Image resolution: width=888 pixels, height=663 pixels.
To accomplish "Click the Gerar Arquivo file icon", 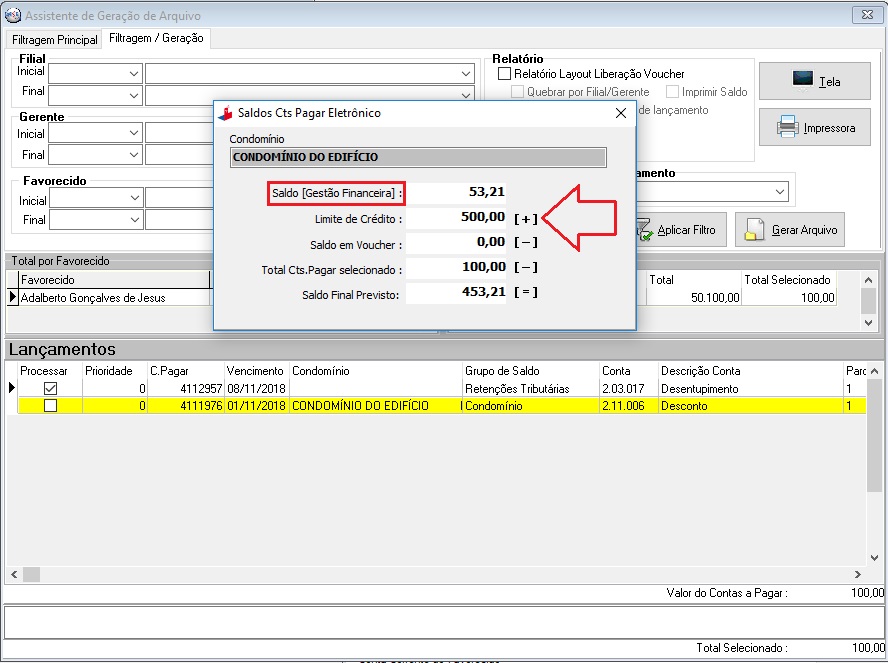I will pyautogui.click(x=753, y=230).
